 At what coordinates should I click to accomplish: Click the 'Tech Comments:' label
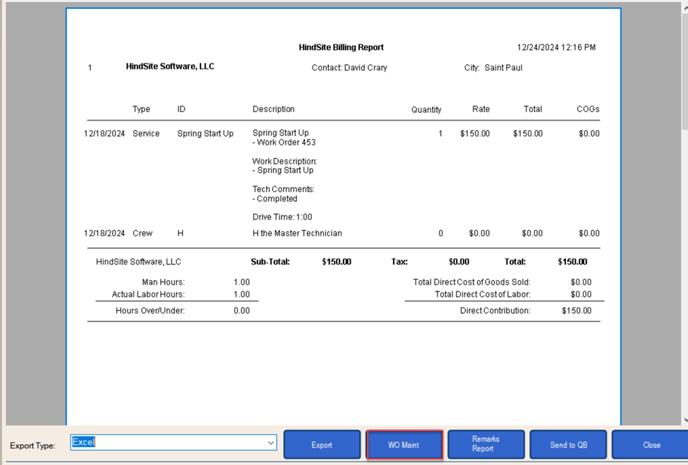pos(283,189)
